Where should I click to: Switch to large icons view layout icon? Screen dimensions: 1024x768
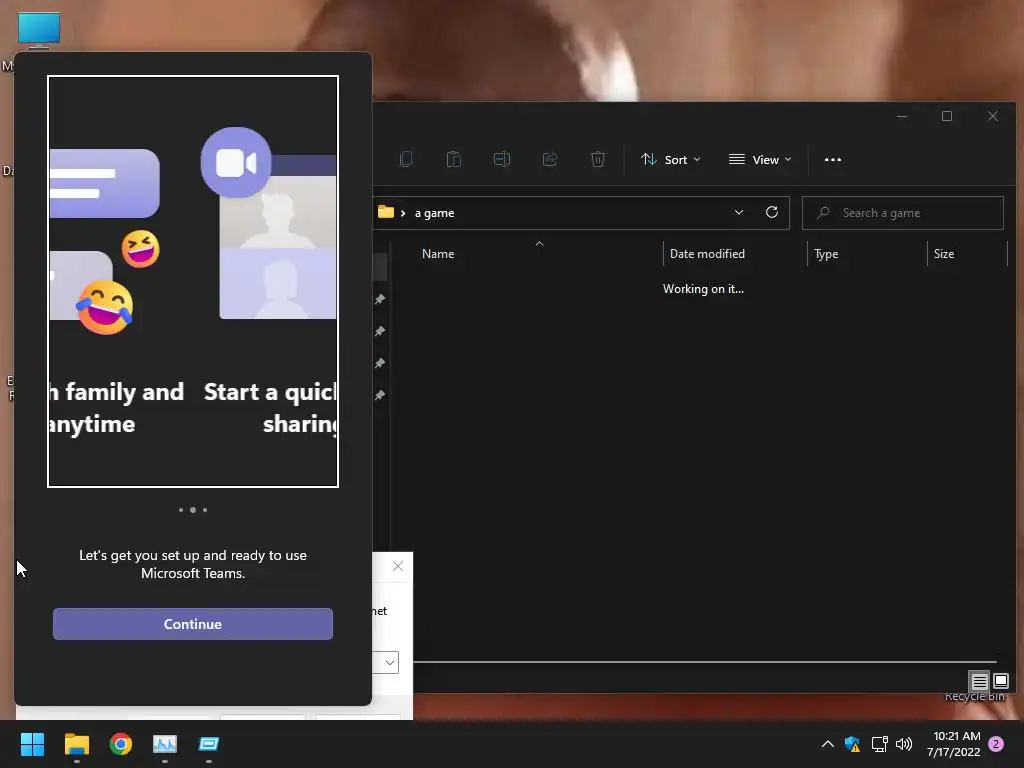1000,682
